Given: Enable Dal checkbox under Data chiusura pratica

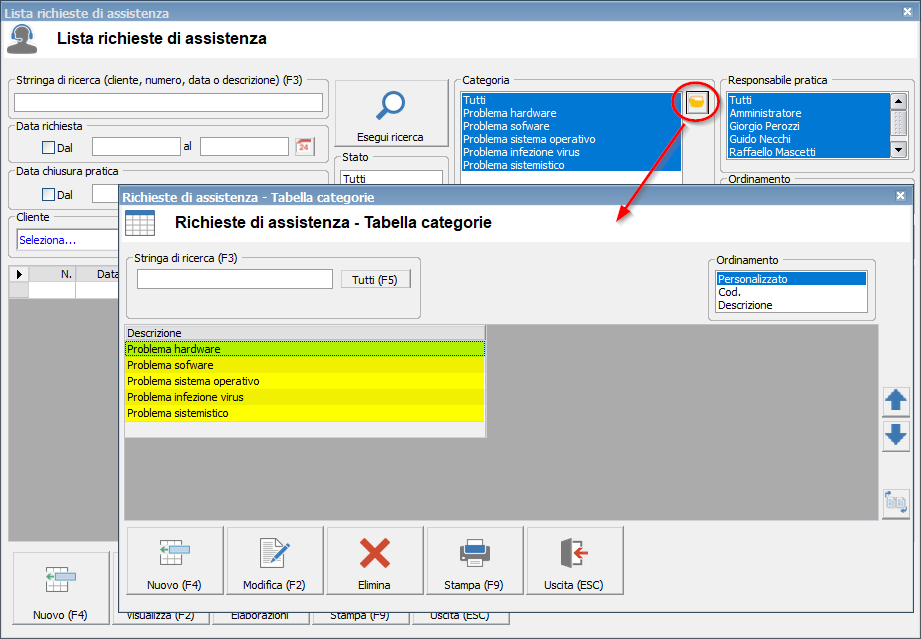Looking at the screenshot, I should click(48, 194).
